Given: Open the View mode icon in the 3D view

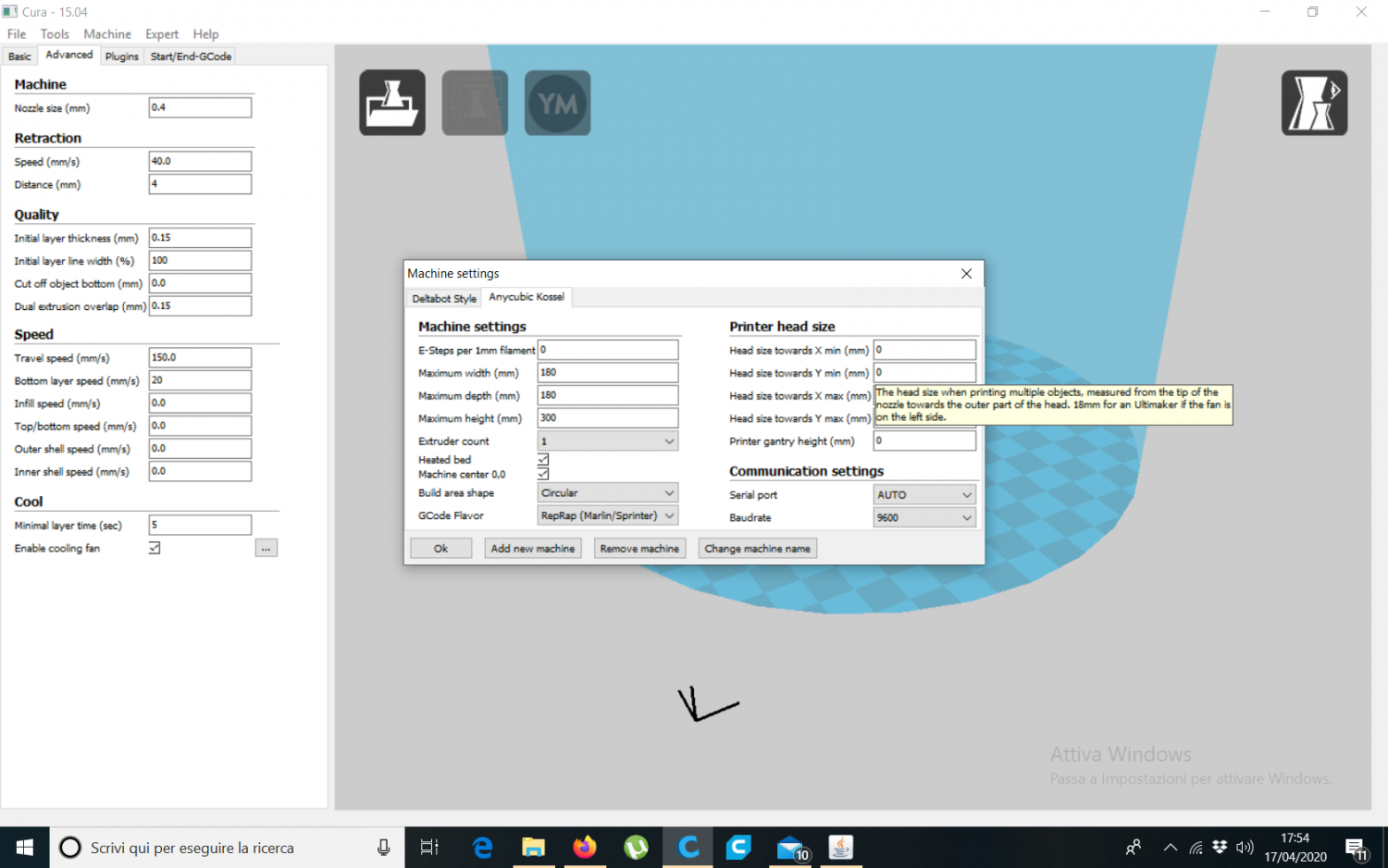Looking at the screenshot, I should [1314, 103].
